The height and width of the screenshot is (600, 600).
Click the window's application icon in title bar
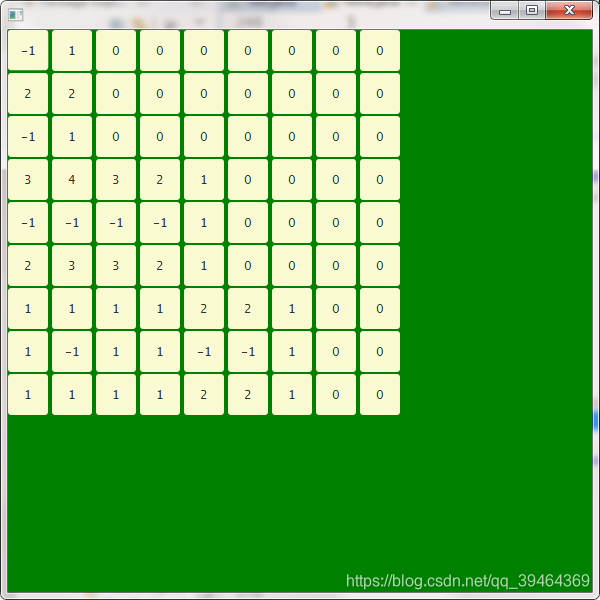pyautogui.click(x=16, y=15)
